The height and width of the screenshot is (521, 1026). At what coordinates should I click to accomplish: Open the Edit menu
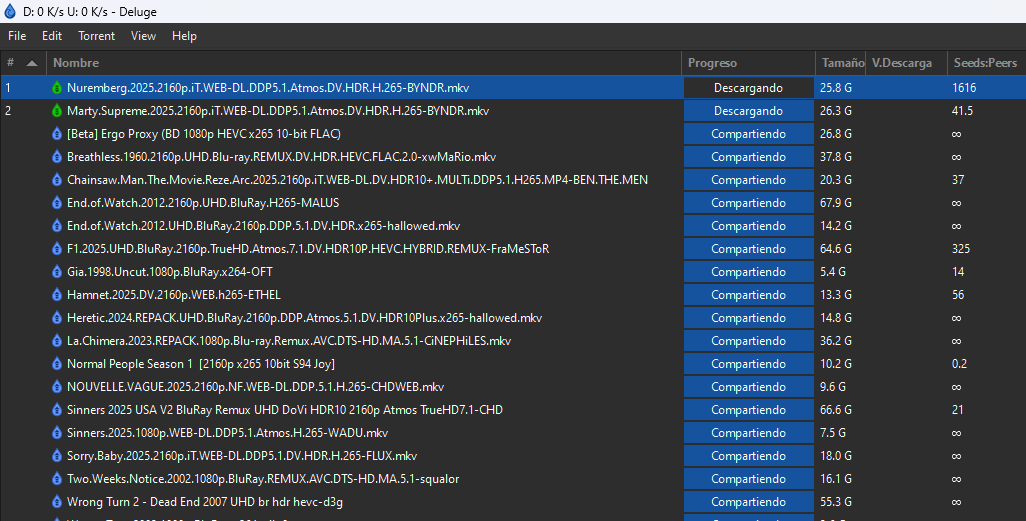tap(52, 36)
